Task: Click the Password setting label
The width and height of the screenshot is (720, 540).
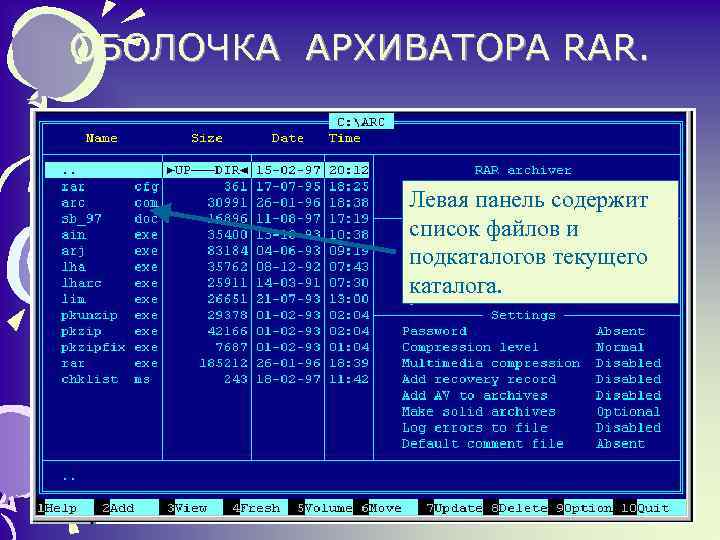Action: (x=434, y=331)
